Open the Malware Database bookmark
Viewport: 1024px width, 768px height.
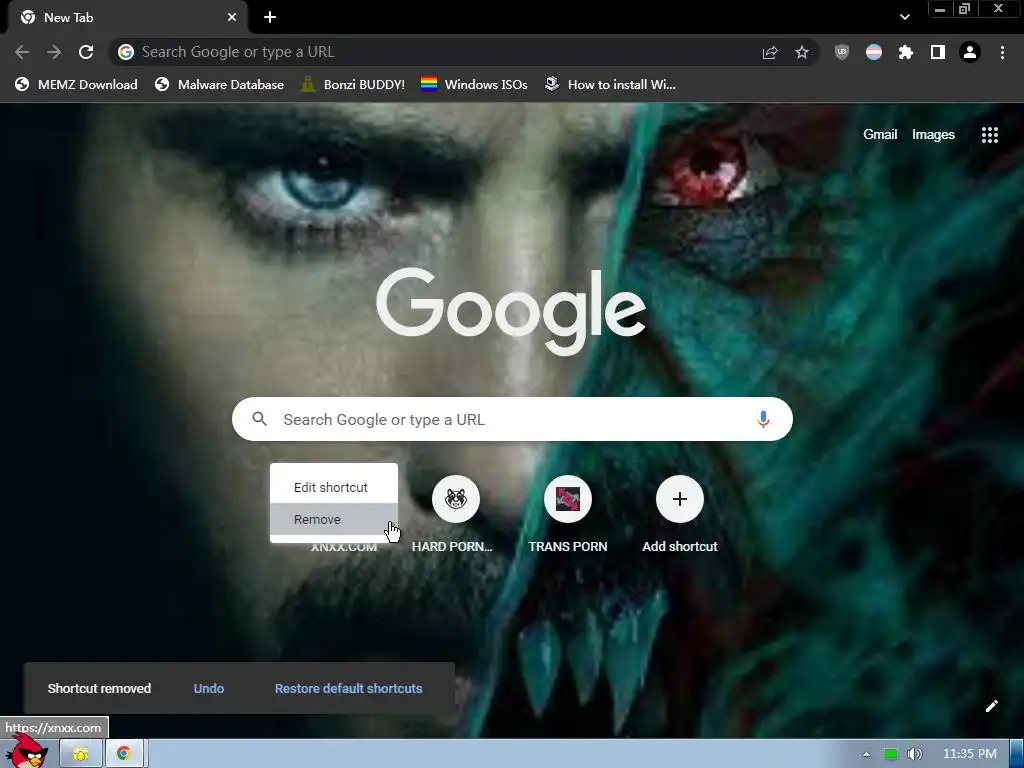coord(219,84)
